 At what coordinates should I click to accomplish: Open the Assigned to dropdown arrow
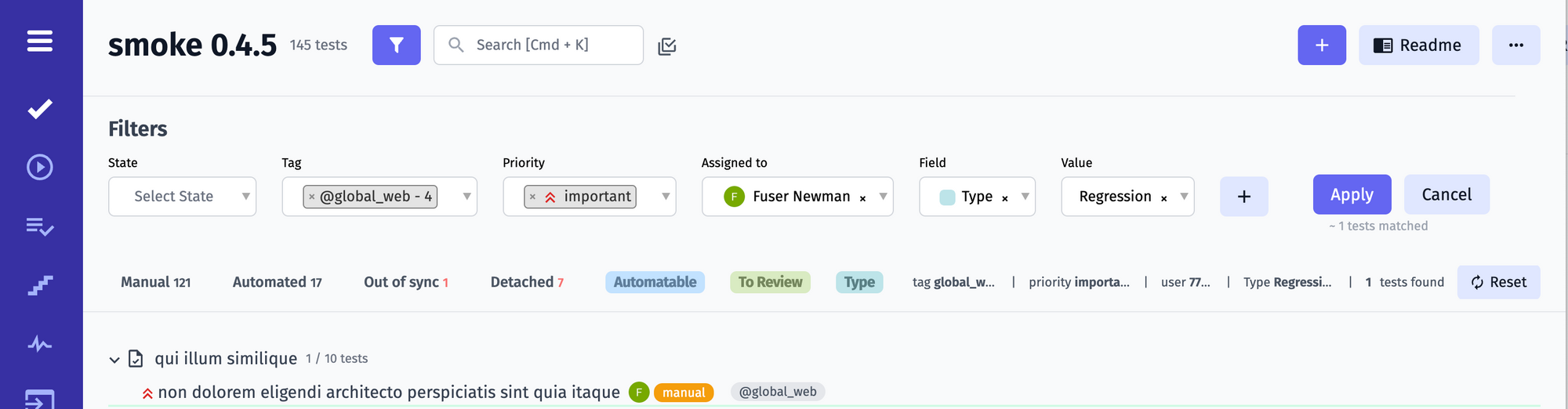(x=883, y=197)
